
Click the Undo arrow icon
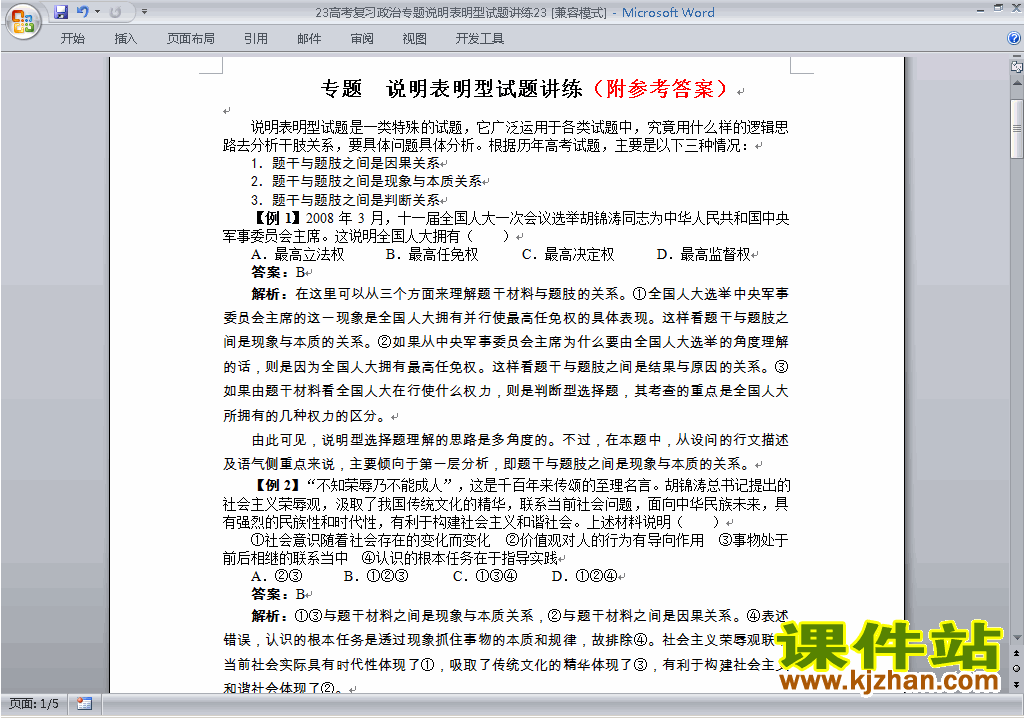(x=82, y=12)
